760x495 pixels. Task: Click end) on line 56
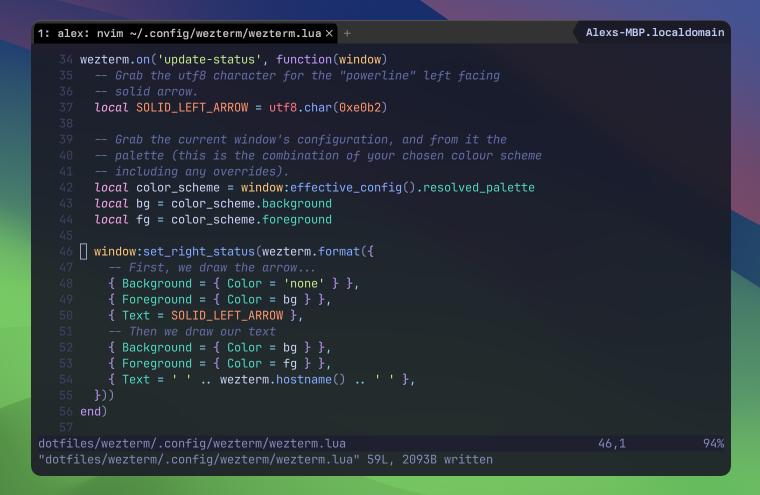click(x=94, y=412)
